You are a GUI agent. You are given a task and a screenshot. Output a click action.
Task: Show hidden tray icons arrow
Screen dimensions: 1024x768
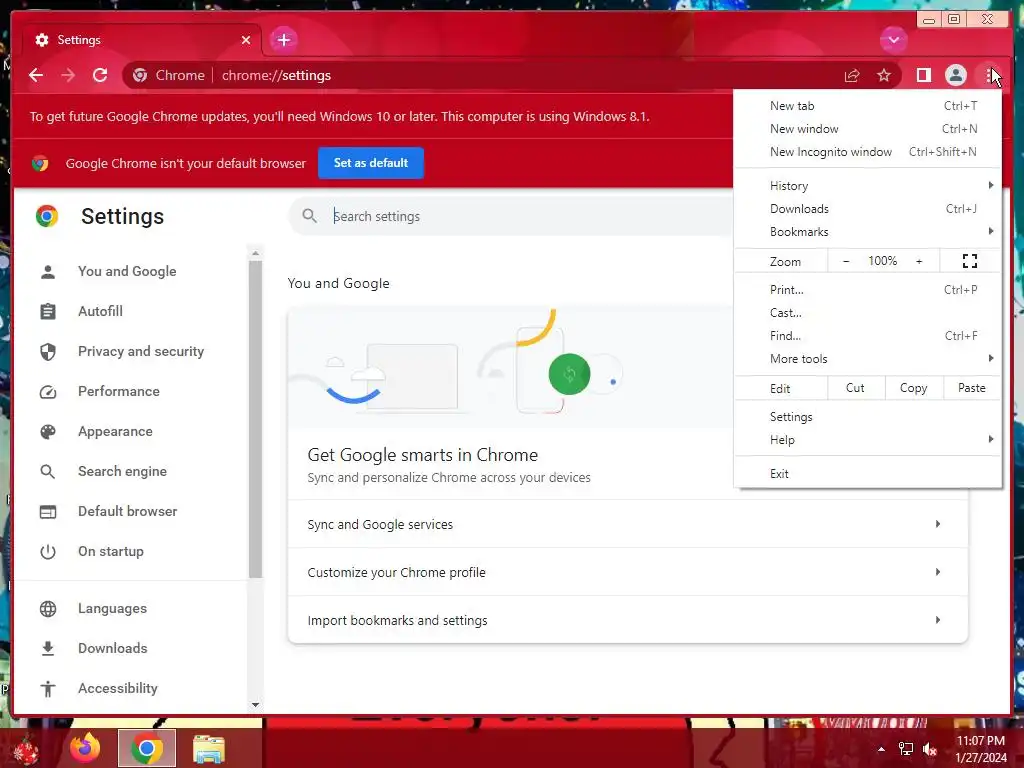point(882,749)
